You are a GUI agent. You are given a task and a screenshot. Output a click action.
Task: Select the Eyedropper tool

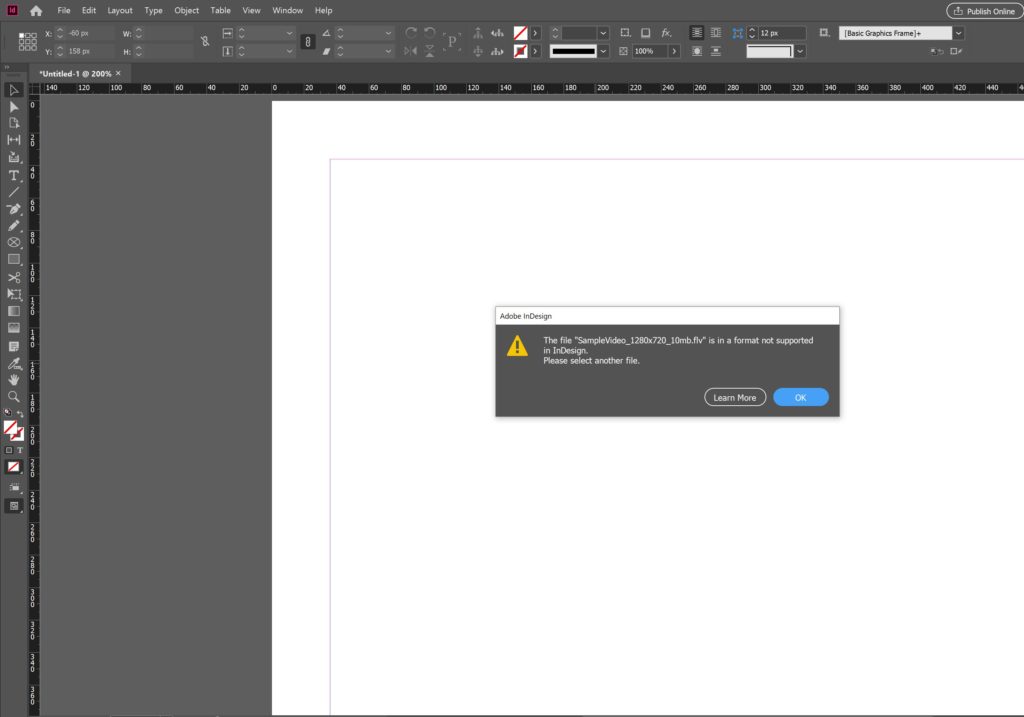[14, 364]
